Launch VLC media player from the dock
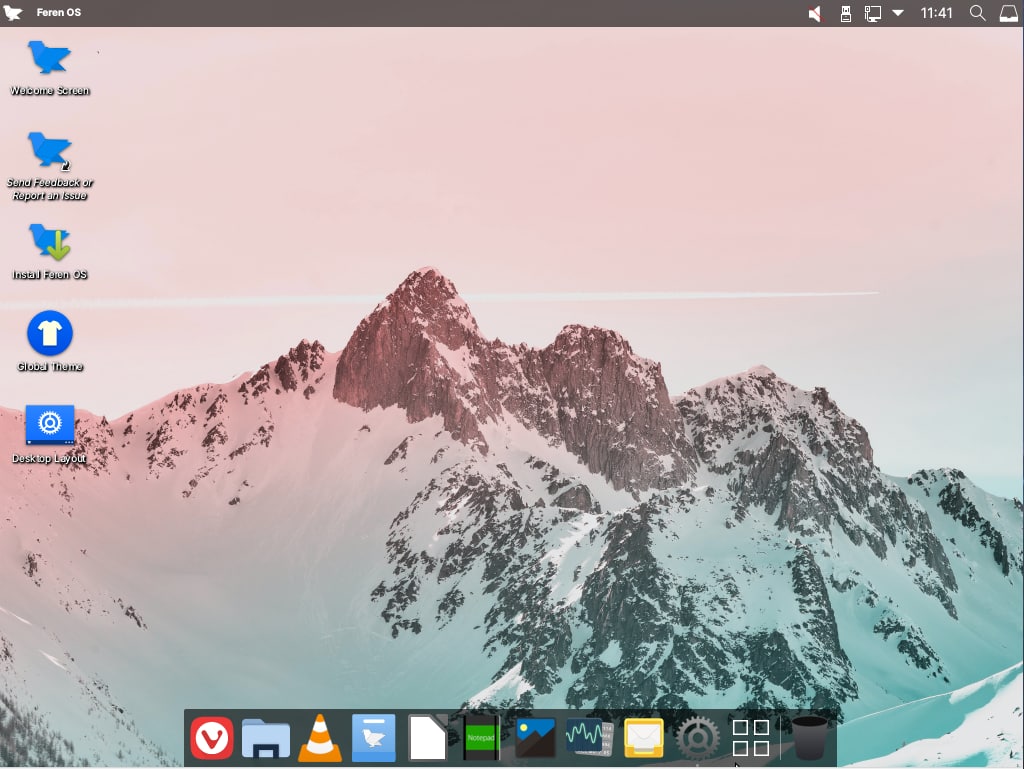The height and width of the screenshot is (769, 1024). (320, 738)
